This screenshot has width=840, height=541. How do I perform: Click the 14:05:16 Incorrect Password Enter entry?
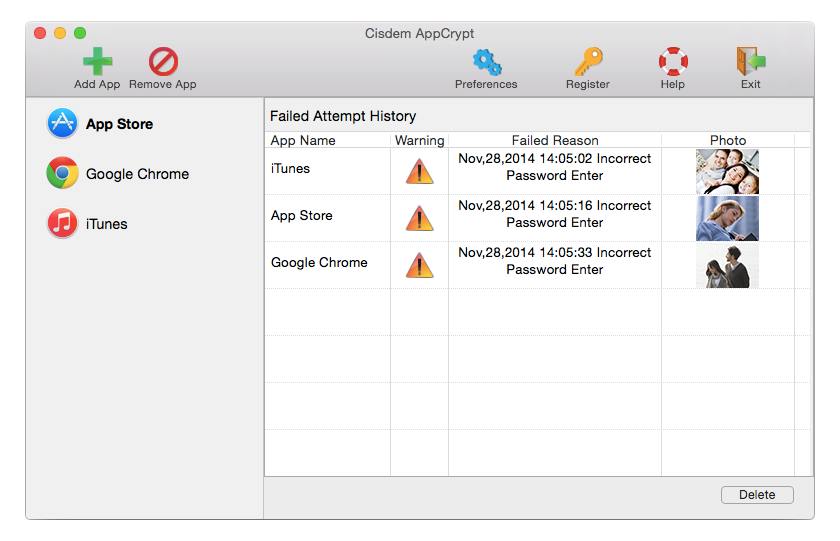click(555, 214)
